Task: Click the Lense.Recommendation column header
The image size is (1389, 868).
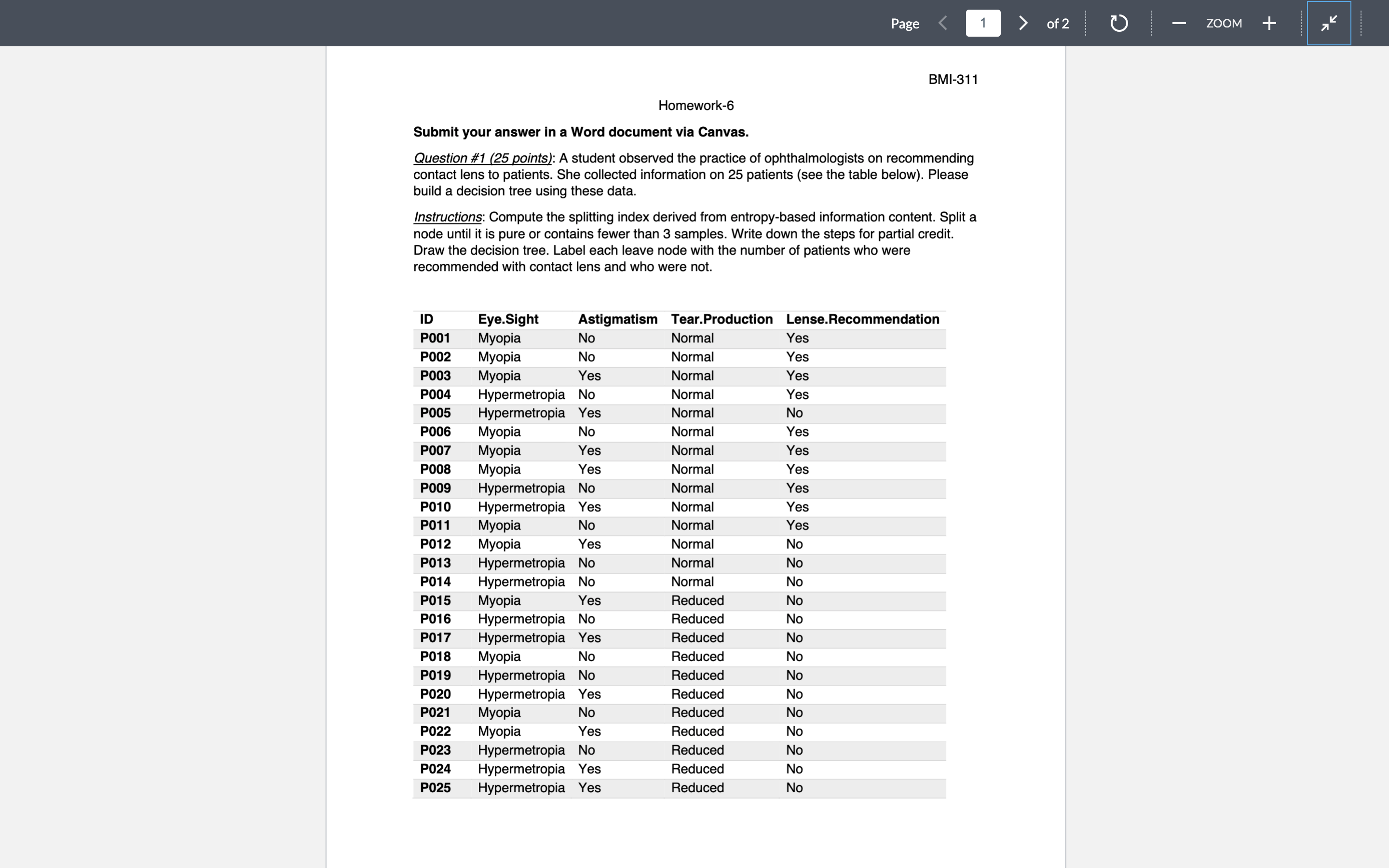Action: [x=863, y=319]
